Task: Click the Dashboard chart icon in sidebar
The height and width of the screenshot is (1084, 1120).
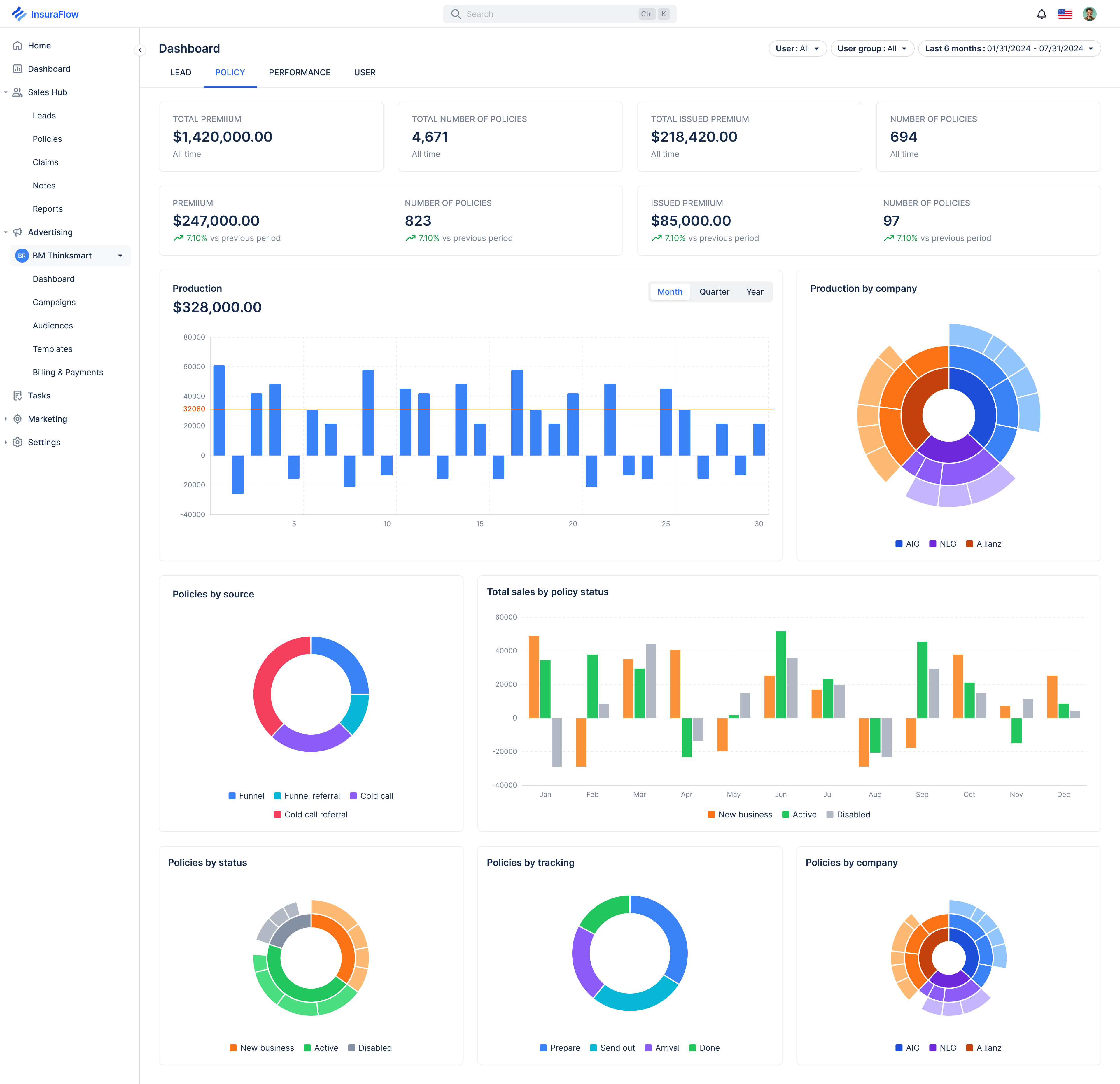Action: click(x=18, y=69)
